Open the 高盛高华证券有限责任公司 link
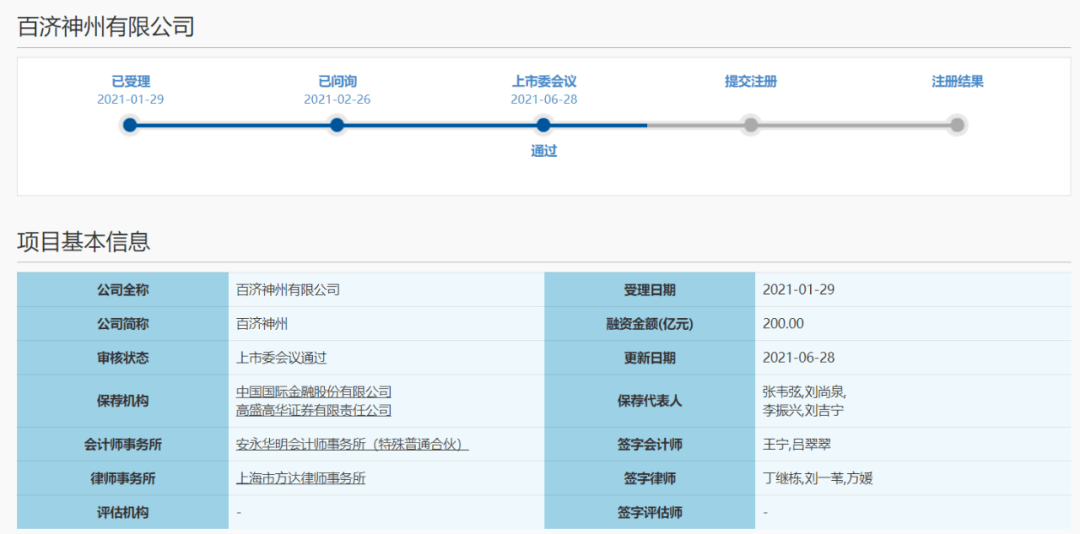 (x=313, y=411)
